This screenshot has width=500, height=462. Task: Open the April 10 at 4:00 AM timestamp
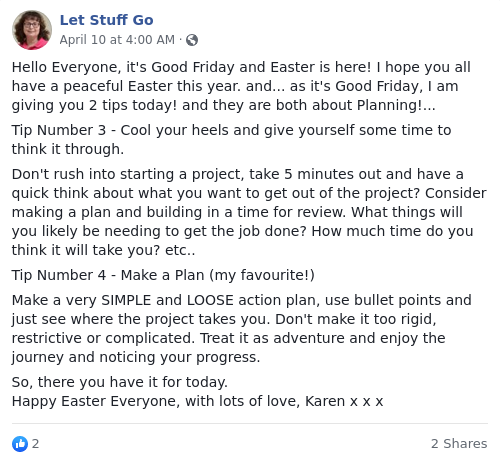[x=117, y=40]
